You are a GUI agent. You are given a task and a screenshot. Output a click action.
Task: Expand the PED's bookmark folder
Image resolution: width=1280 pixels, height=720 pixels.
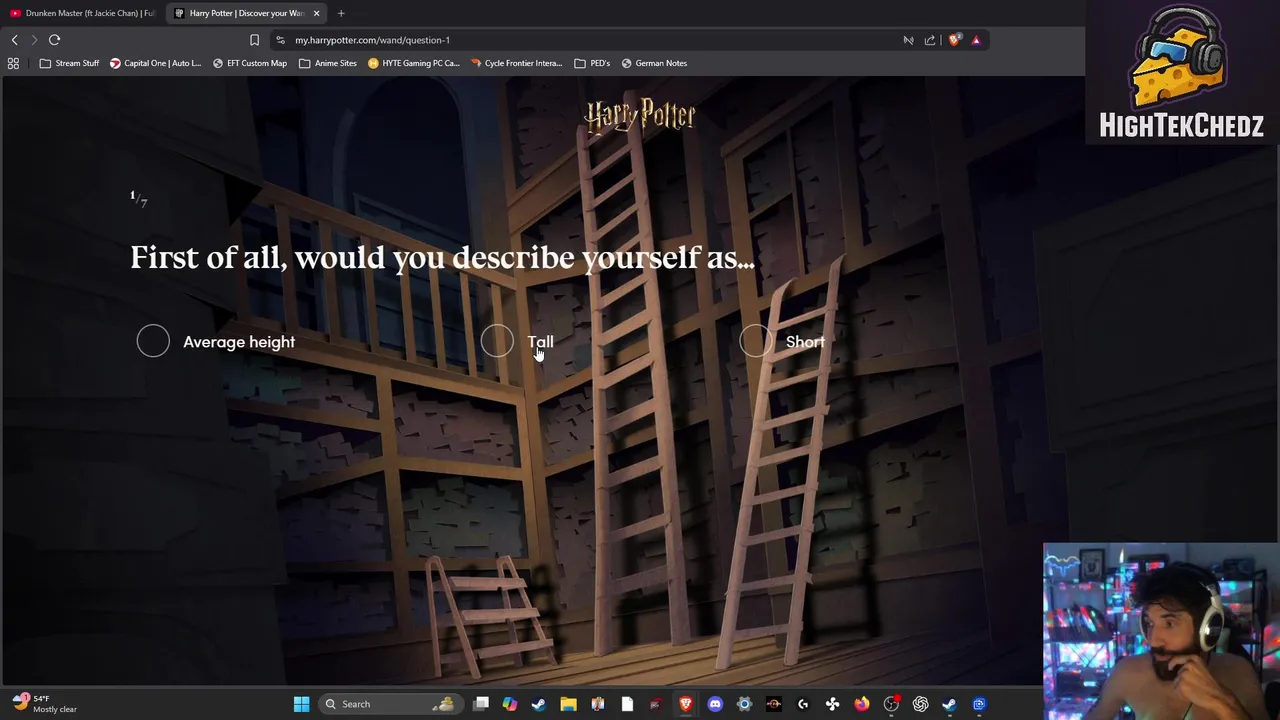tap(592, 63)
